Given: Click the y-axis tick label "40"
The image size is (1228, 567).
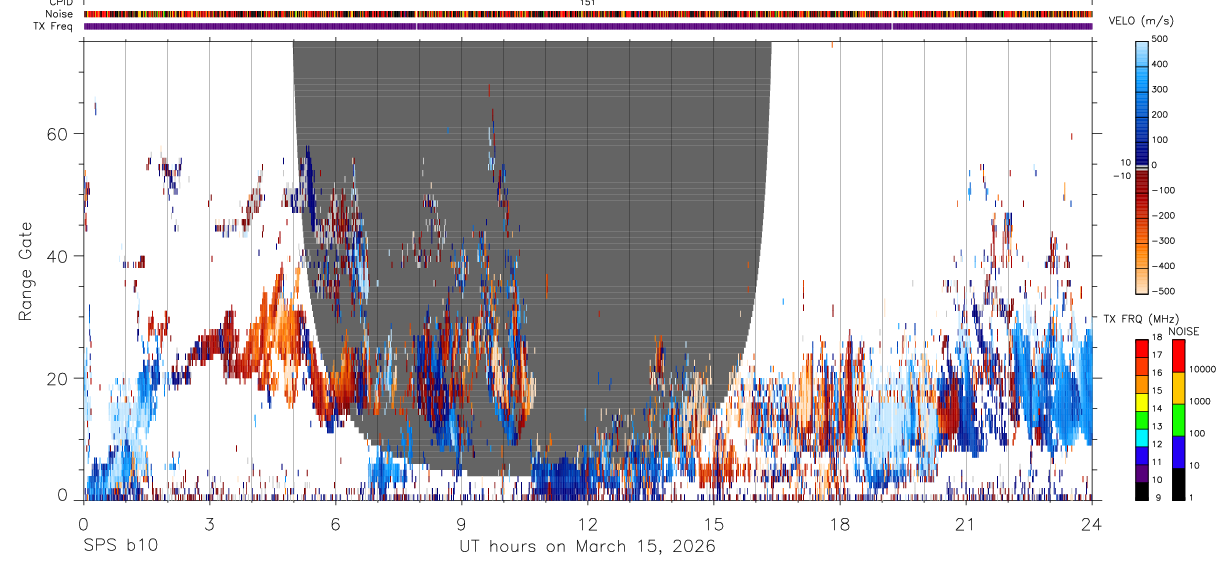Looking at the screenshot, I should (59, 256).
